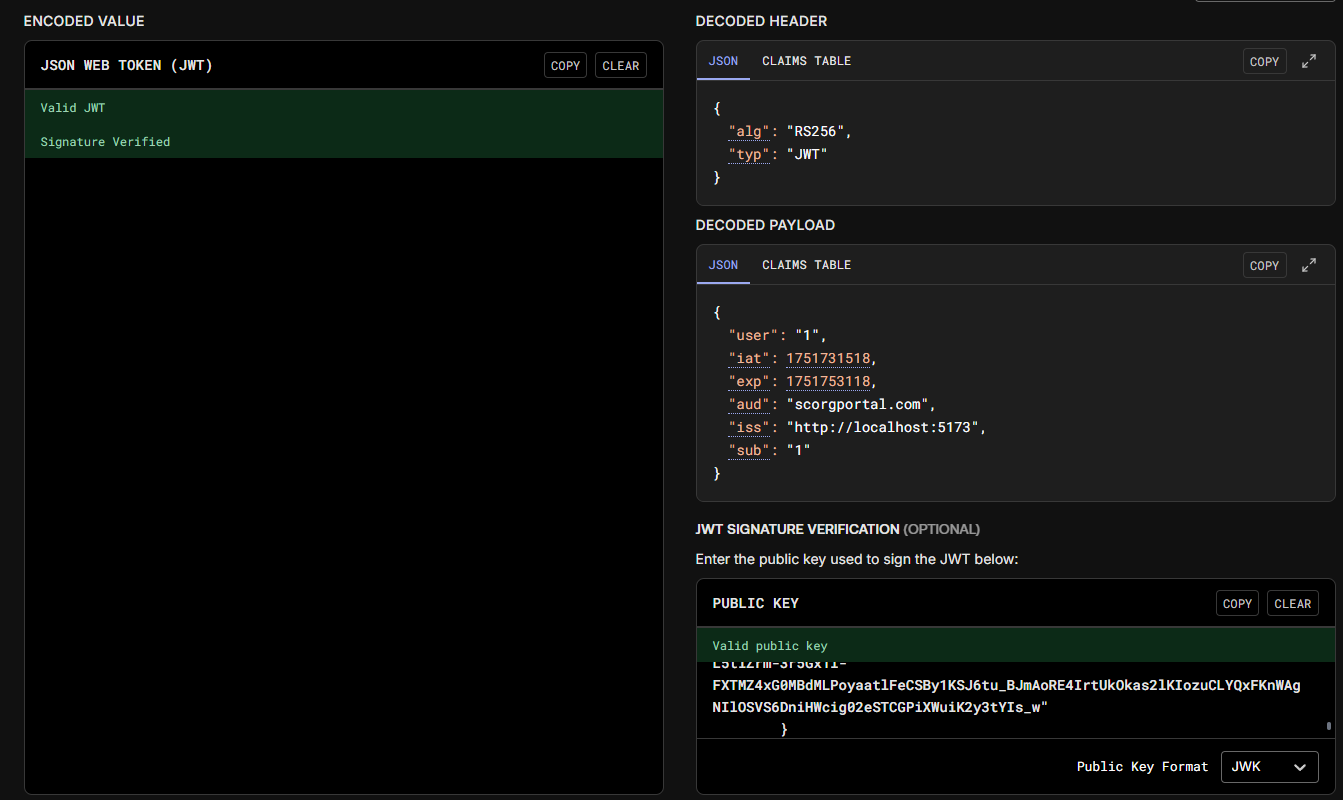Image resolution: width=1343 pixels, height=800 pixels.
Task: Click the "typ" claim key
Action: tap(750, 154)
